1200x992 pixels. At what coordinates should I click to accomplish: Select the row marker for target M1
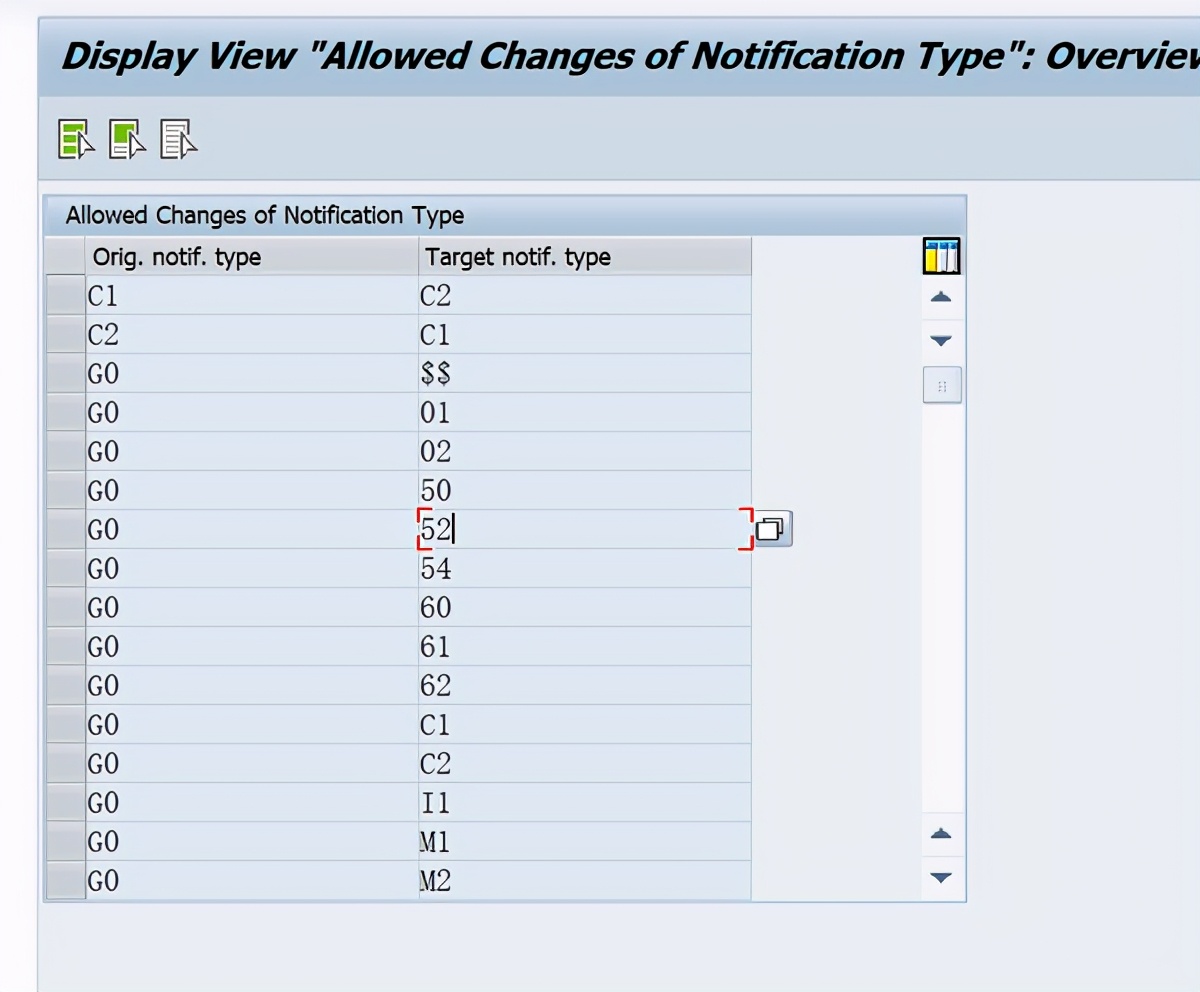(x=66, y=842)
